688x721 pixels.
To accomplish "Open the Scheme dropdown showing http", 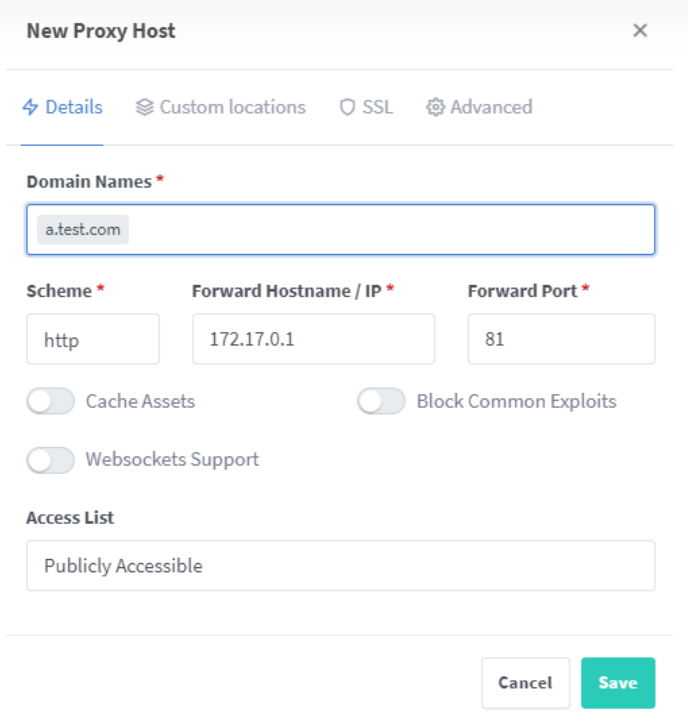I will pyautogui.click(x=93, y=339).
